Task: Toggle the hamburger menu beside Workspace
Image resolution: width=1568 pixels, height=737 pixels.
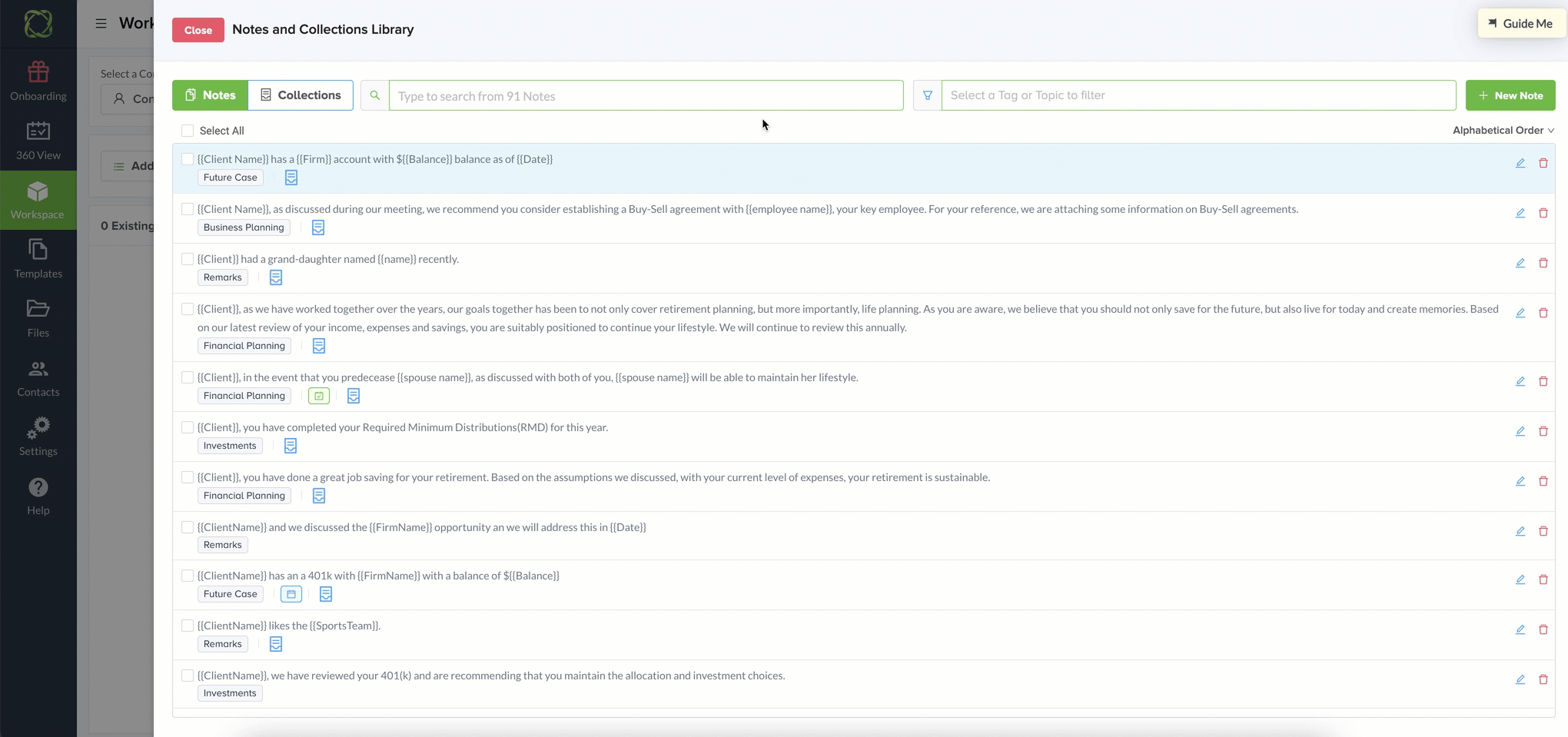Action: tap(101, 23)
